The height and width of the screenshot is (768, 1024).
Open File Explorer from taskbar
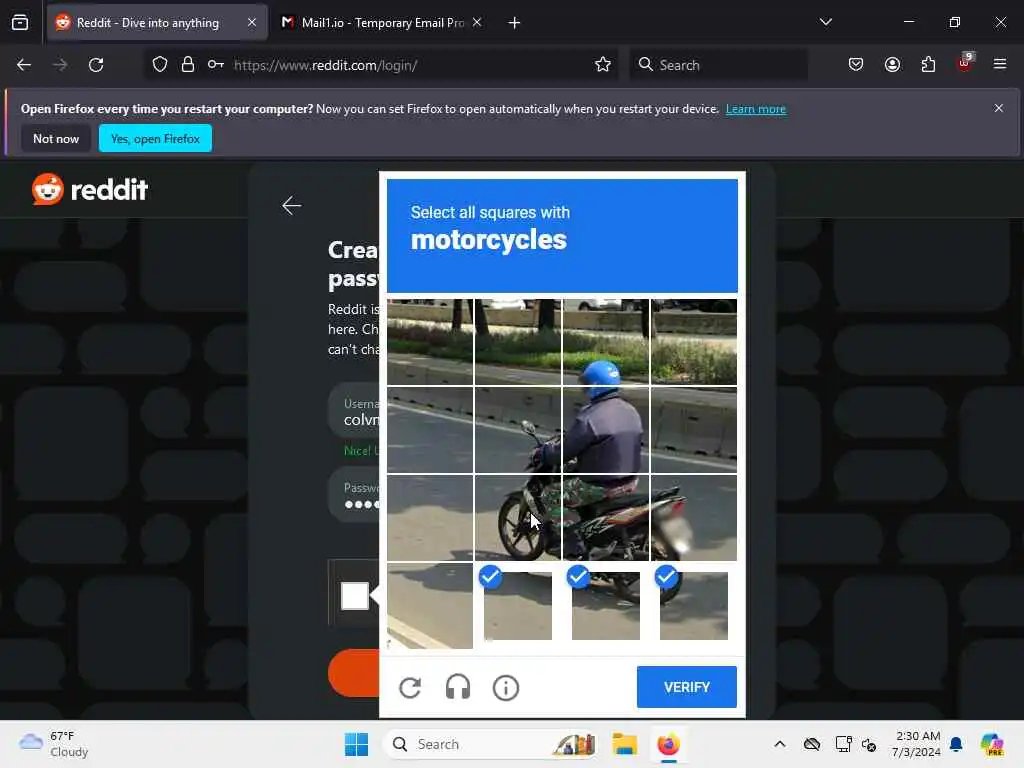624,744
